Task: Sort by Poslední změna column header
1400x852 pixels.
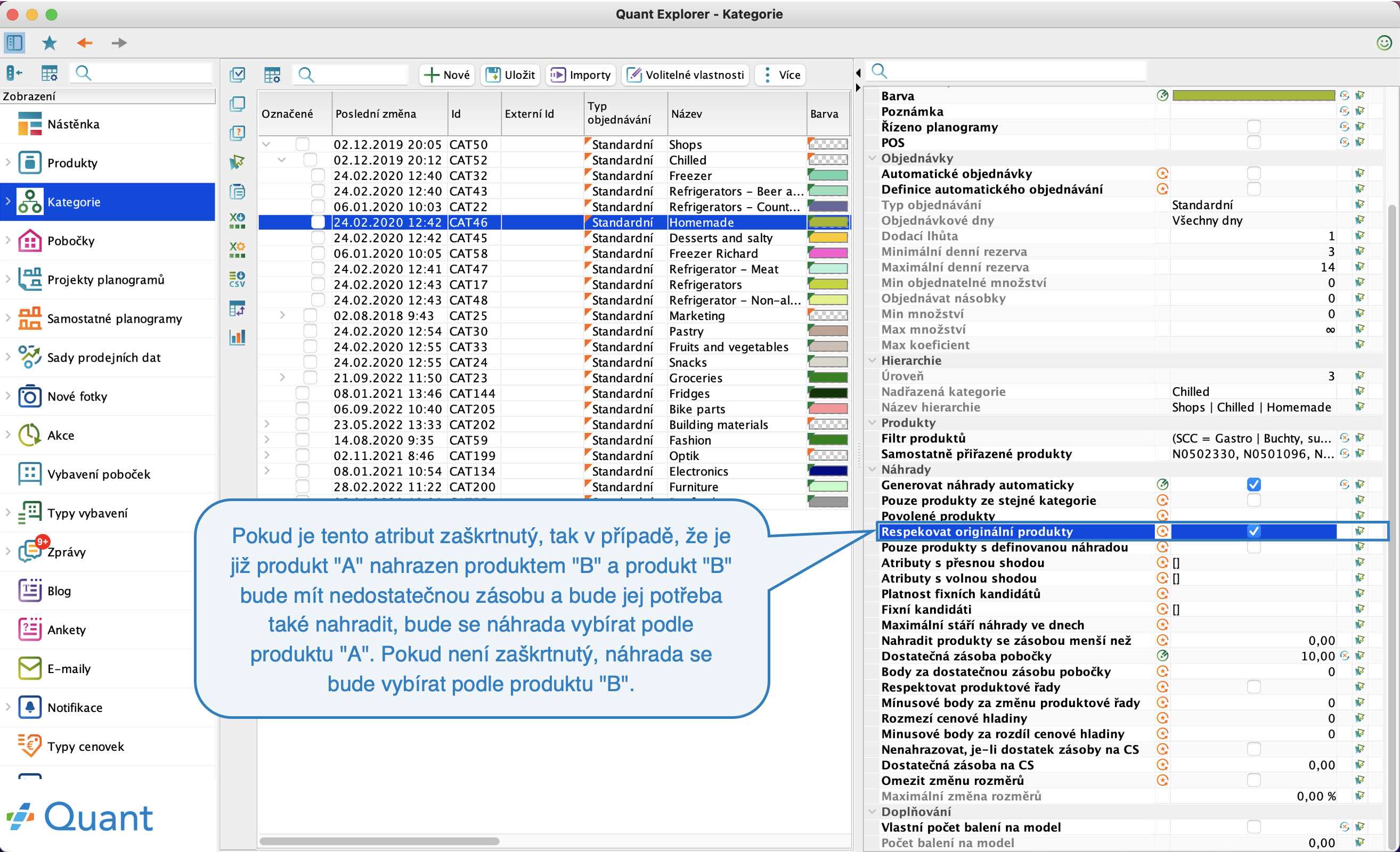Action: [x=390, y=113]
